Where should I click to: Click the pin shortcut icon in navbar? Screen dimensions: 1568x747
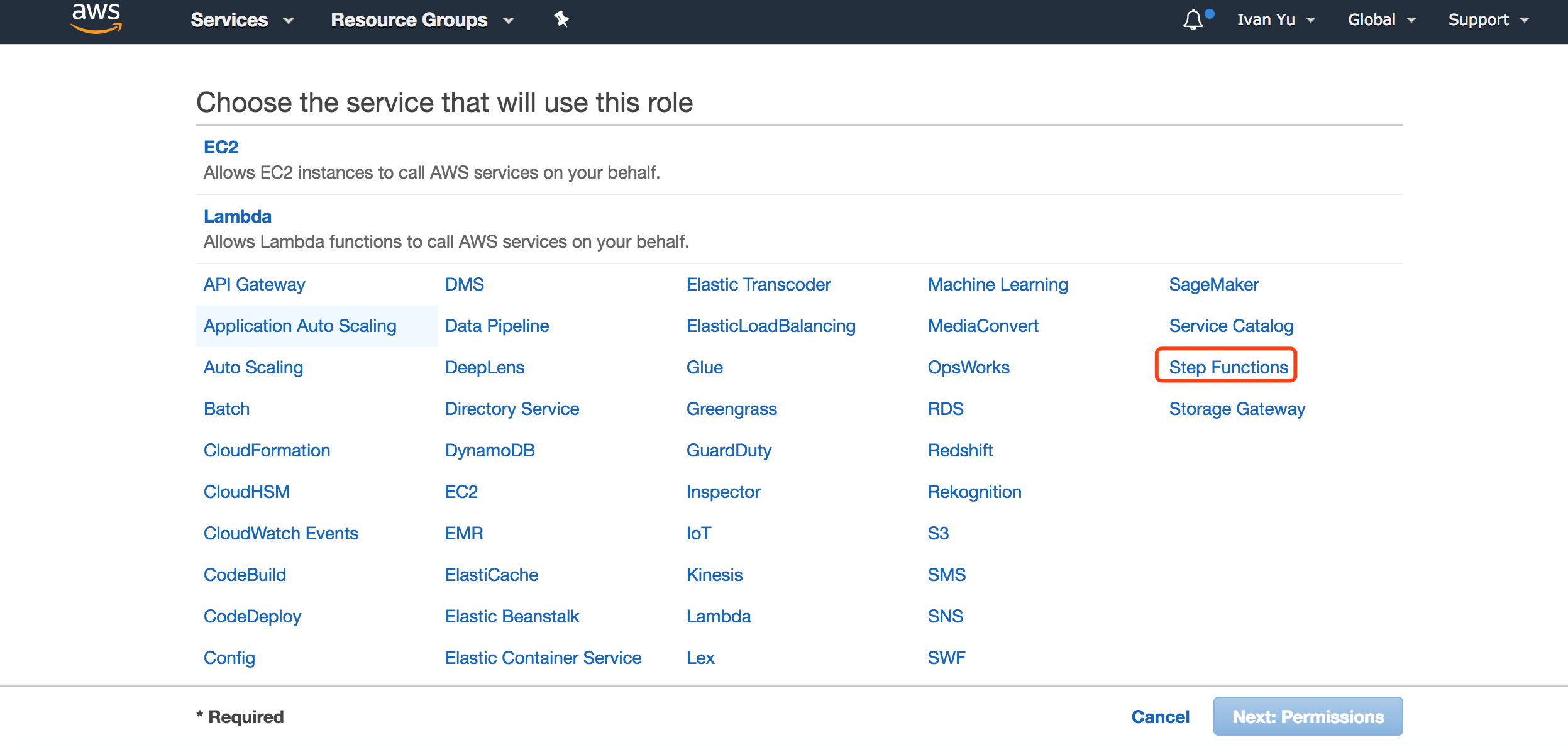[x=561, y=19]
